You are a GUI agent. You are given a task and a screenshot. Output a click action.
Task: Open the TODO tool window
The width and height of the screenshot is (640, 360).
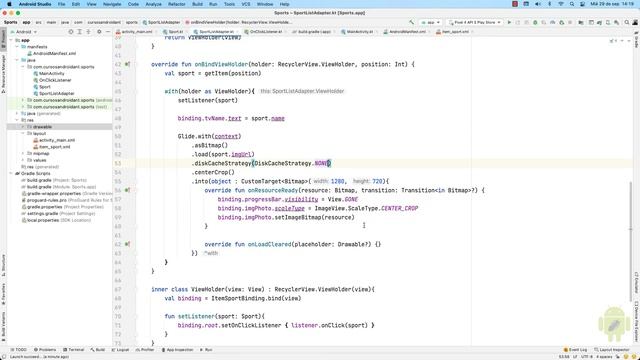[18, 350]
